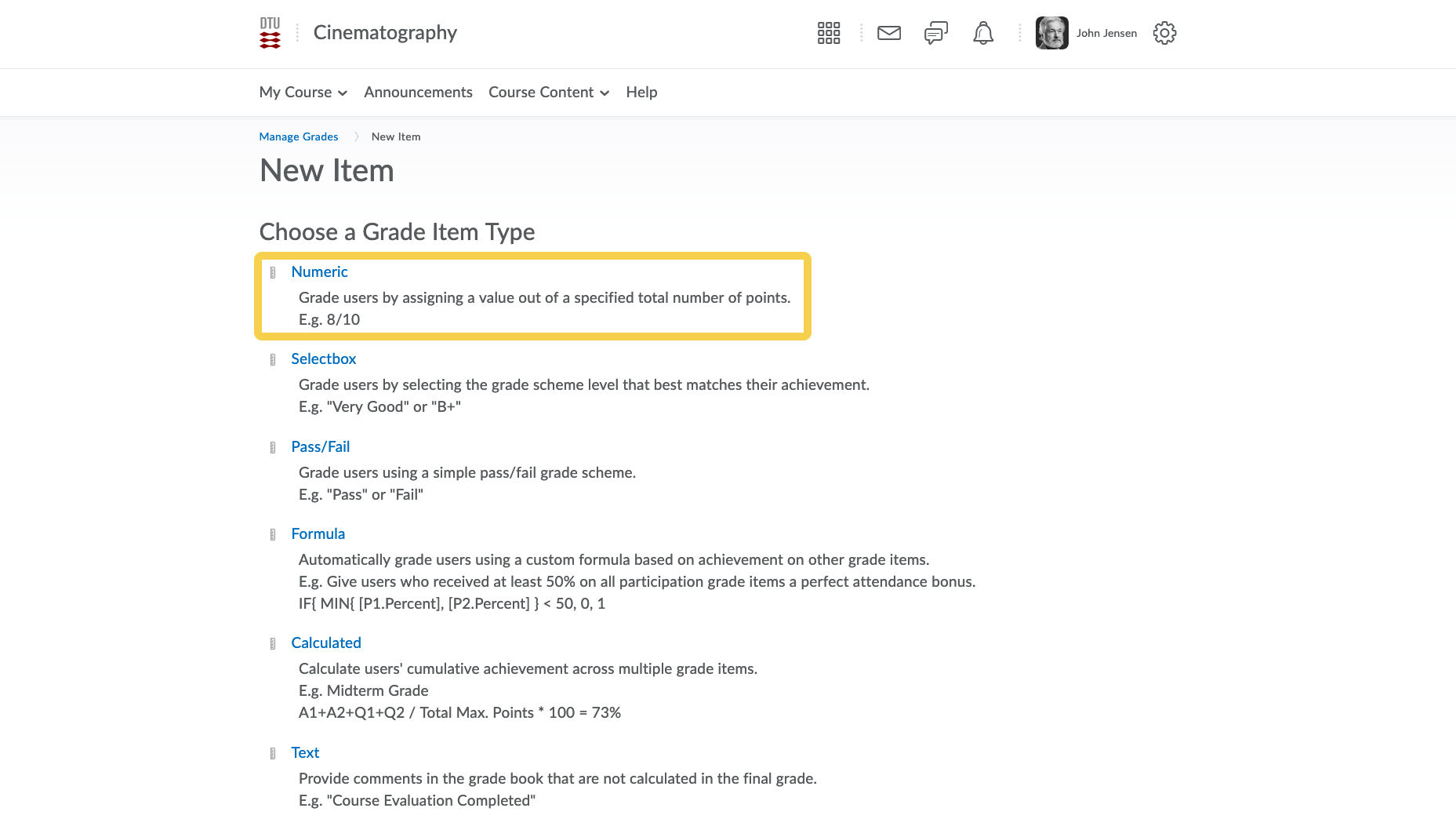
Task: Click John Jensen's profile avatar
Action: 1051,33
